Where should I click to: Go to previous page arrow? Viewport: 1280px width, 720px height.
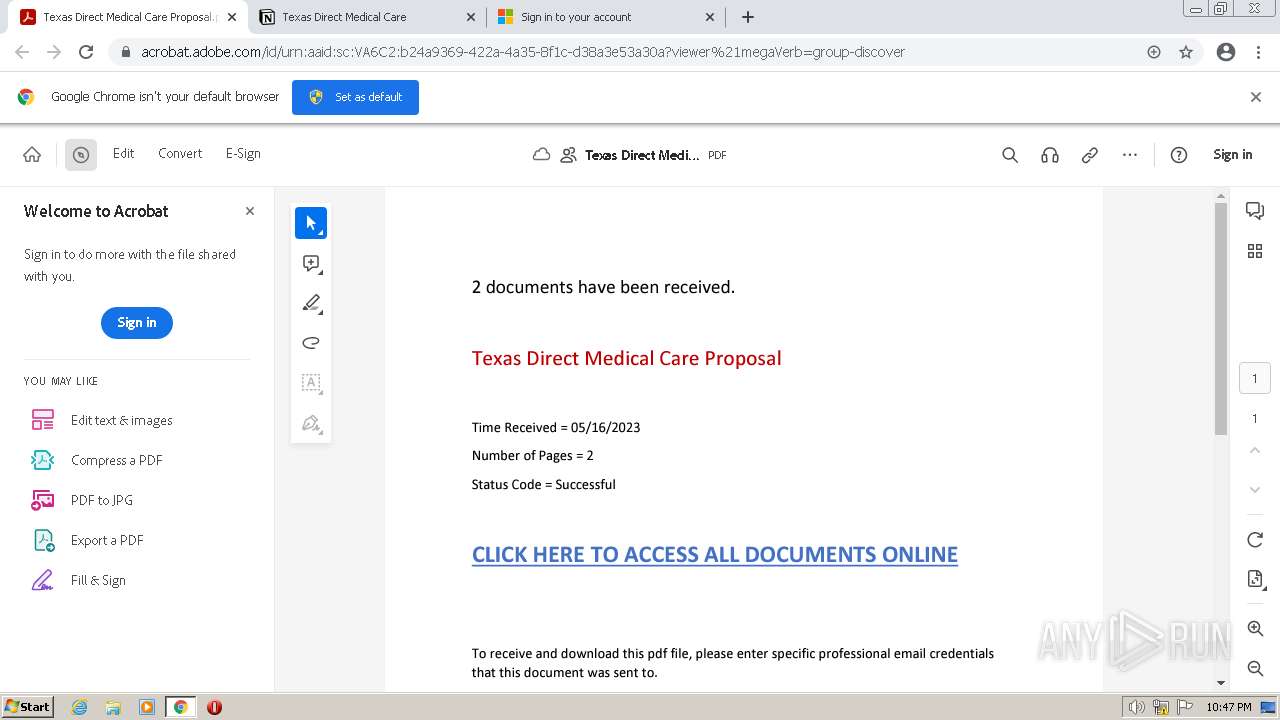coord(1255,450)
